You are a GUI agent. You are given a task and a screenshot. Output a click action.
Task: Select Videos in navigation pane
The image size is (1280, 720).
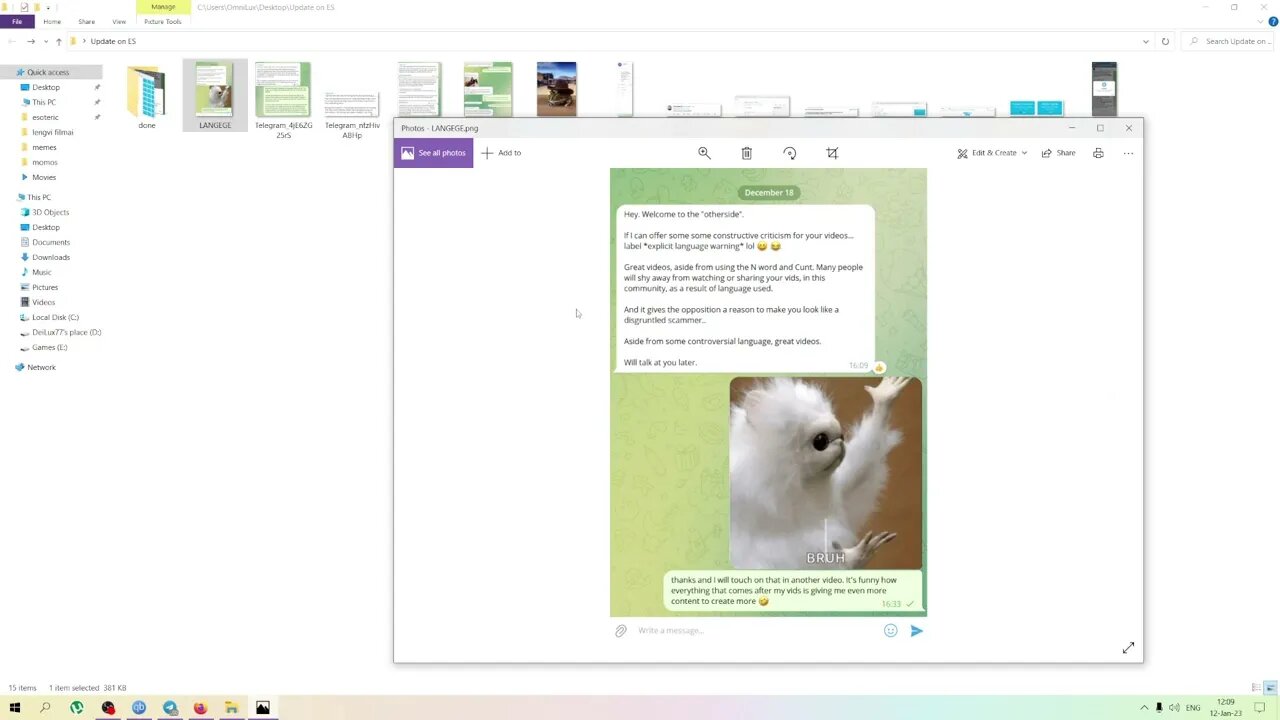[x=43, y=302]
